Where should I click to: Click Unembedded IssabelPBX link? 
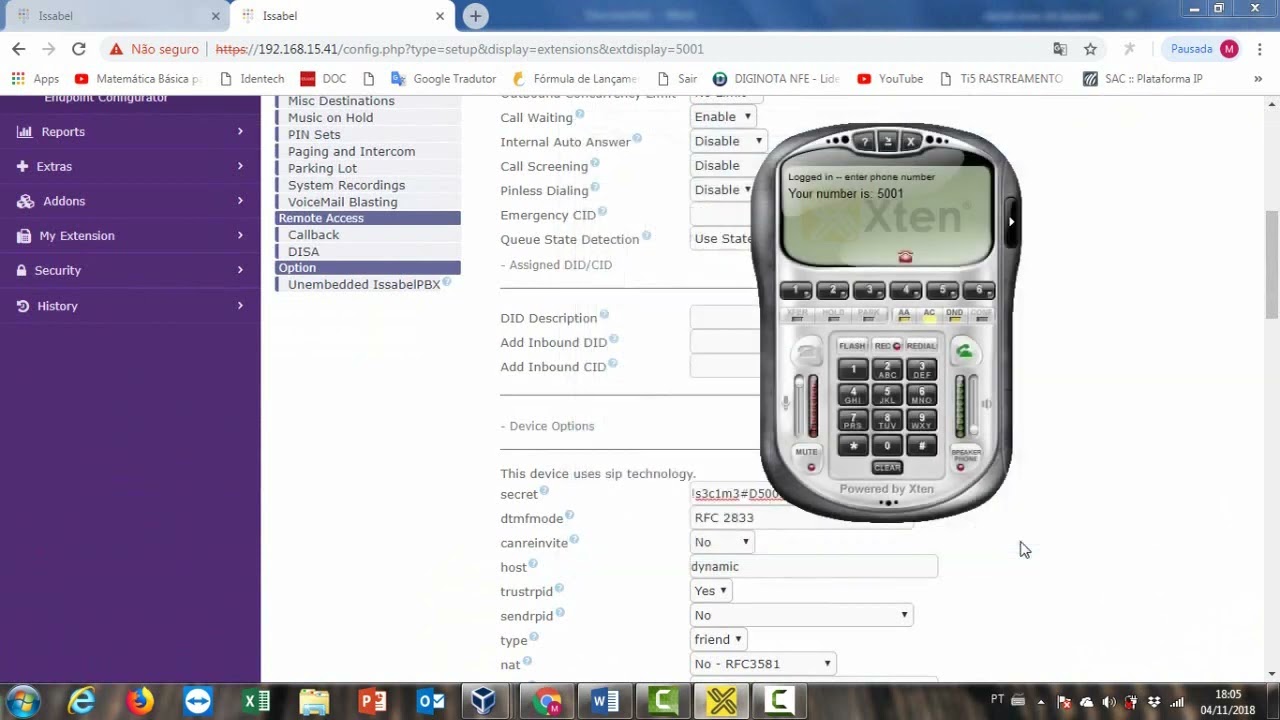tap(364, 285)
